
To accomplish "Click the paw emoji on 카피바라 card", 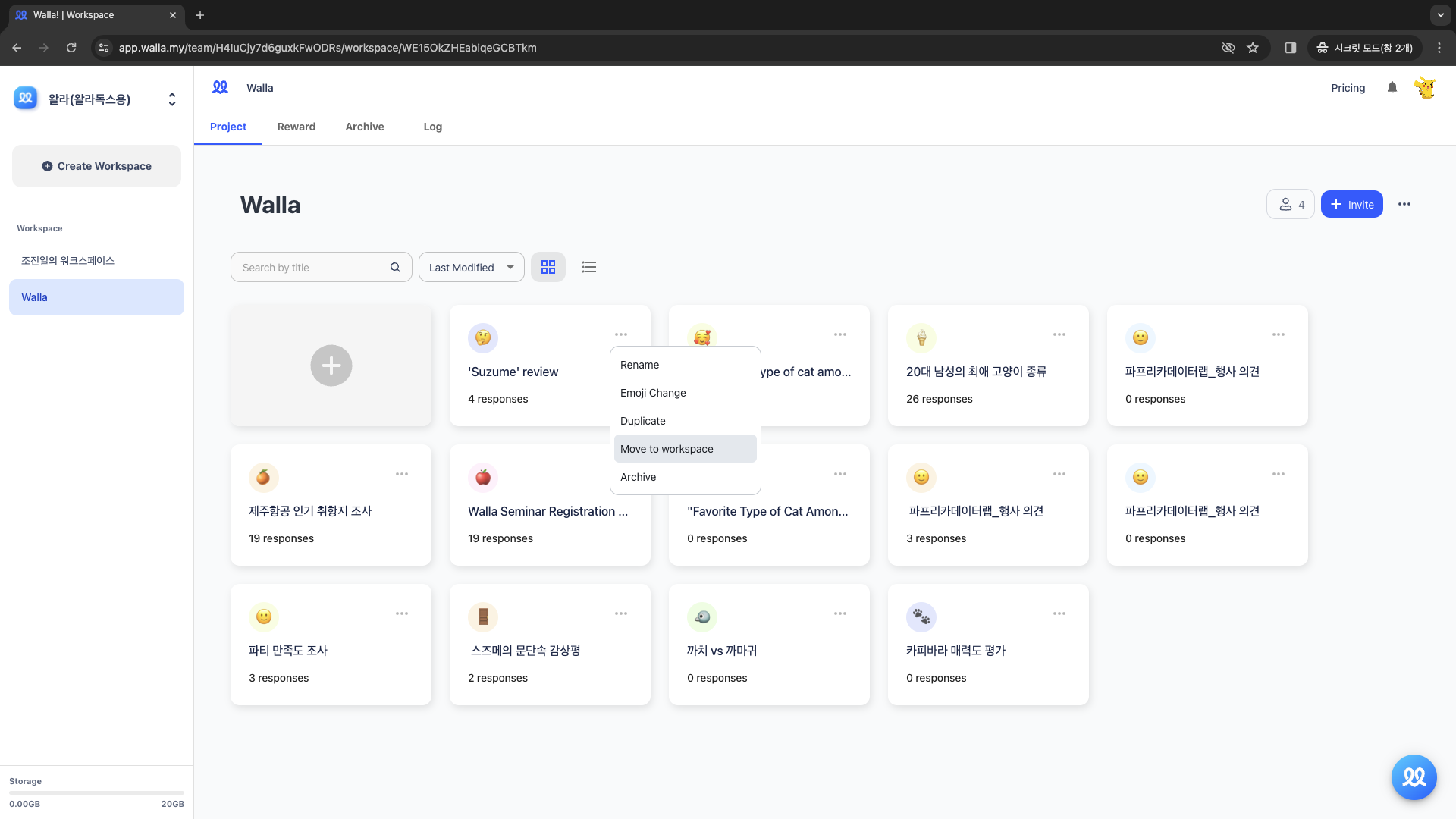I will (x=921, y=617).
